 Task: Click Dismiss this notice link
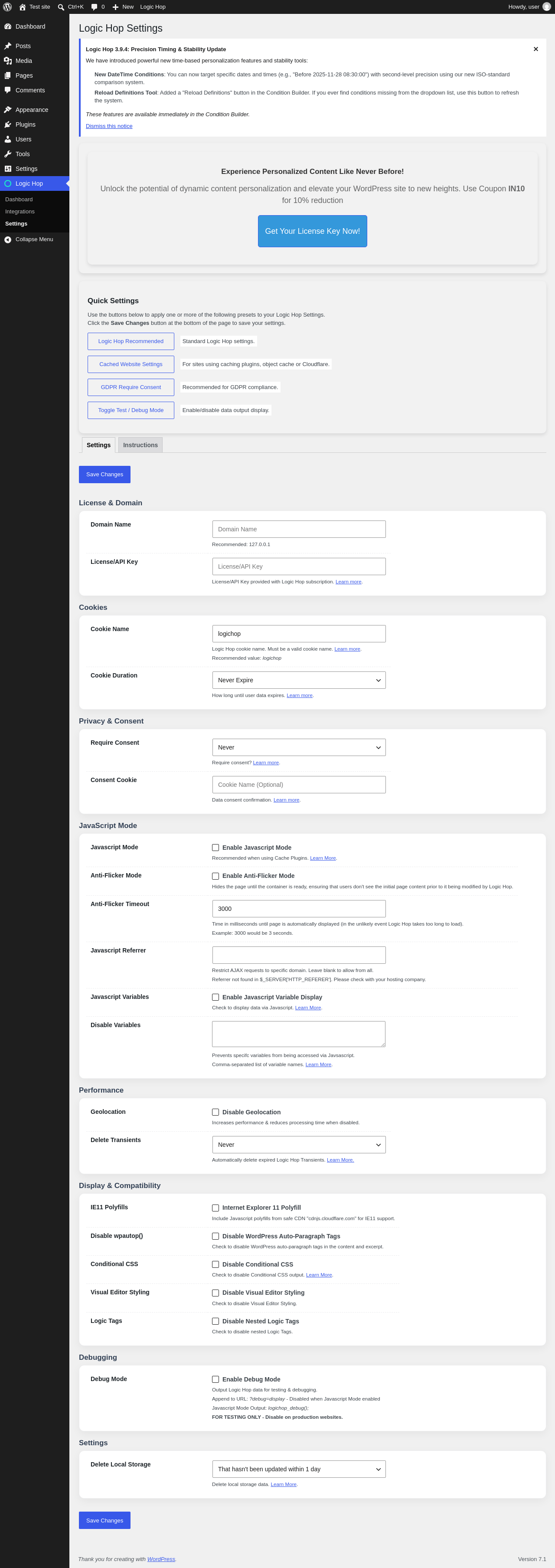pos(109,126)
